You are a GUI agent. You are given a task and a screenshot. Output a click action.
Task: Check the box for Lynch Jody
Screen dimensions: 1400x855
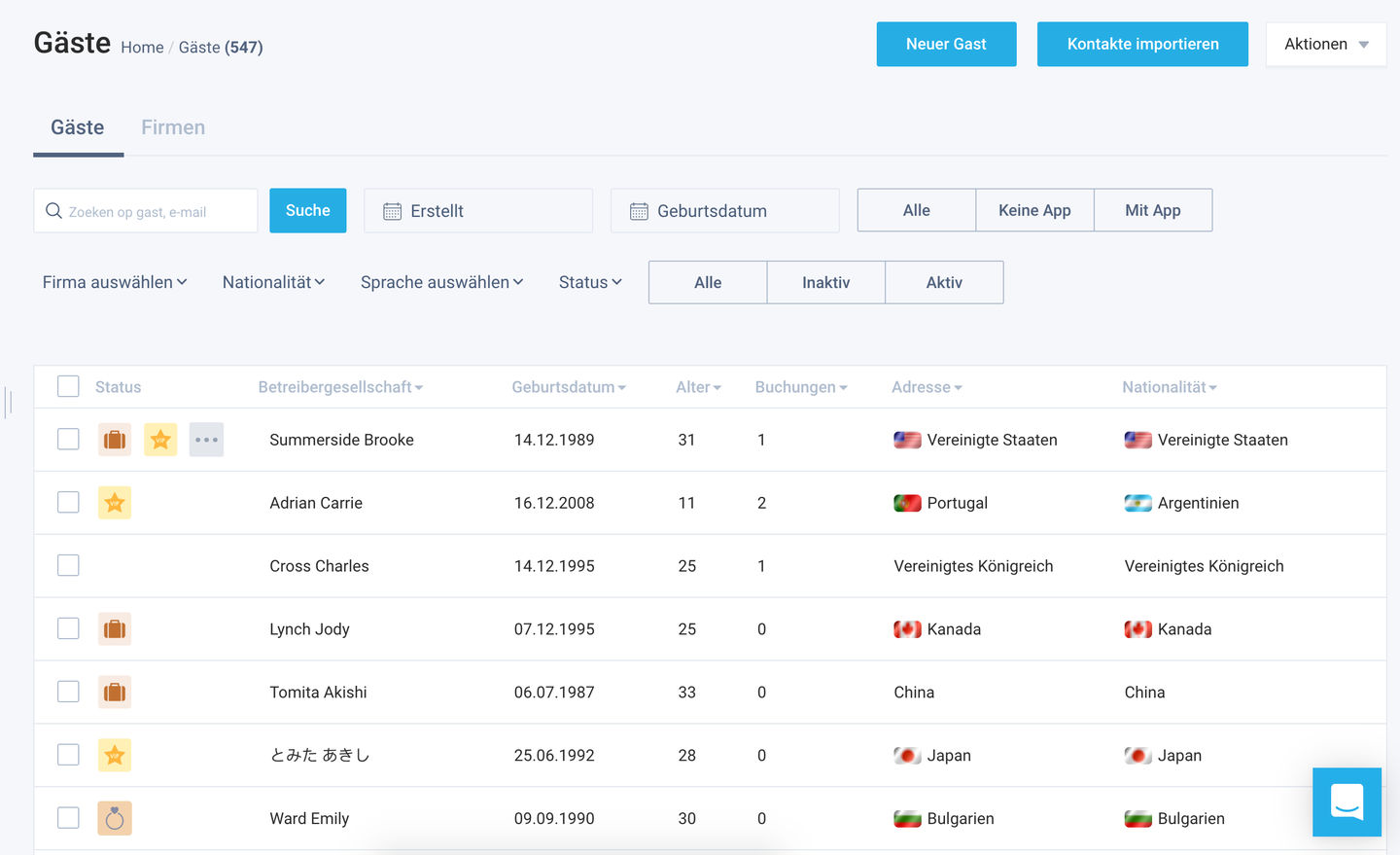tap(68, 628)
